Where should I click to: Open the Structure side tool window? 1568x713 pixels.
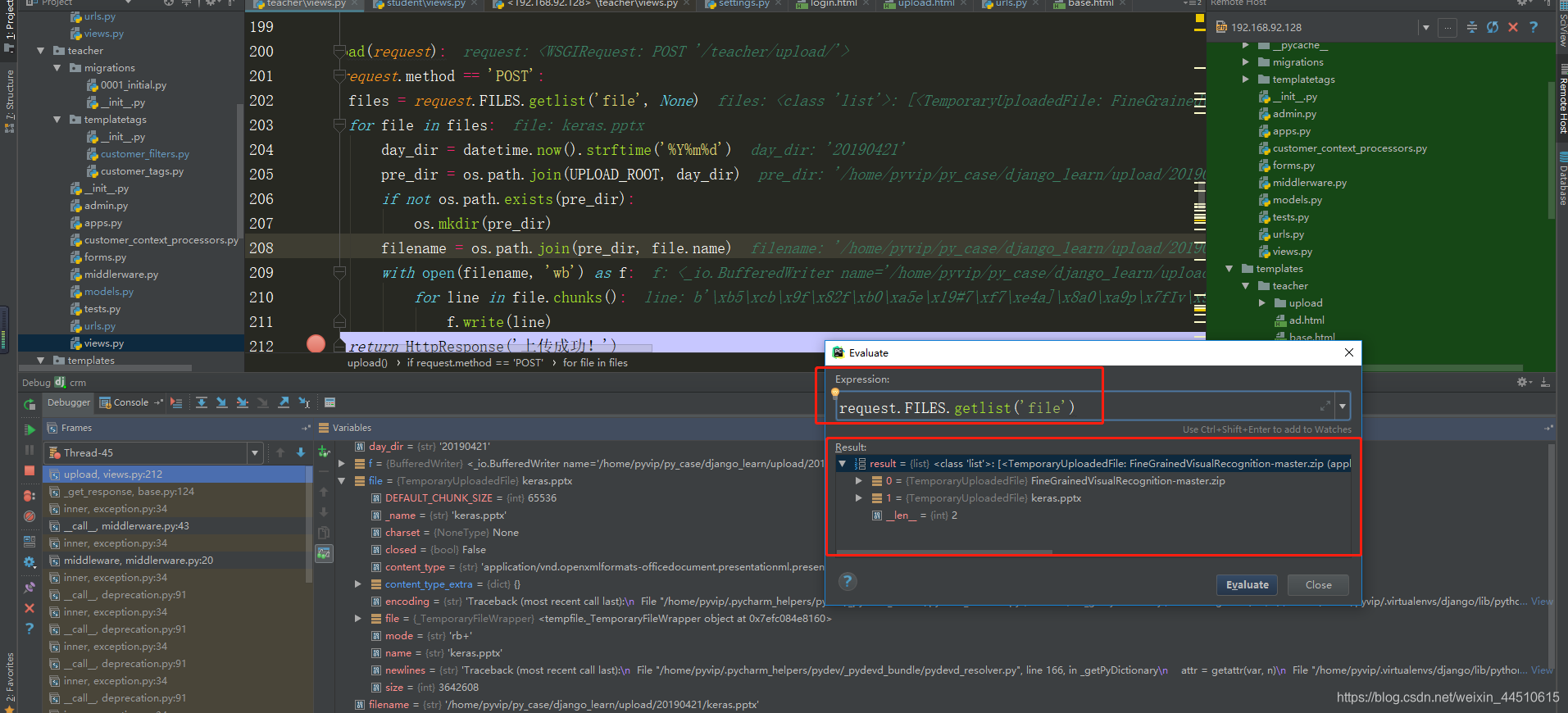(10, 101)
